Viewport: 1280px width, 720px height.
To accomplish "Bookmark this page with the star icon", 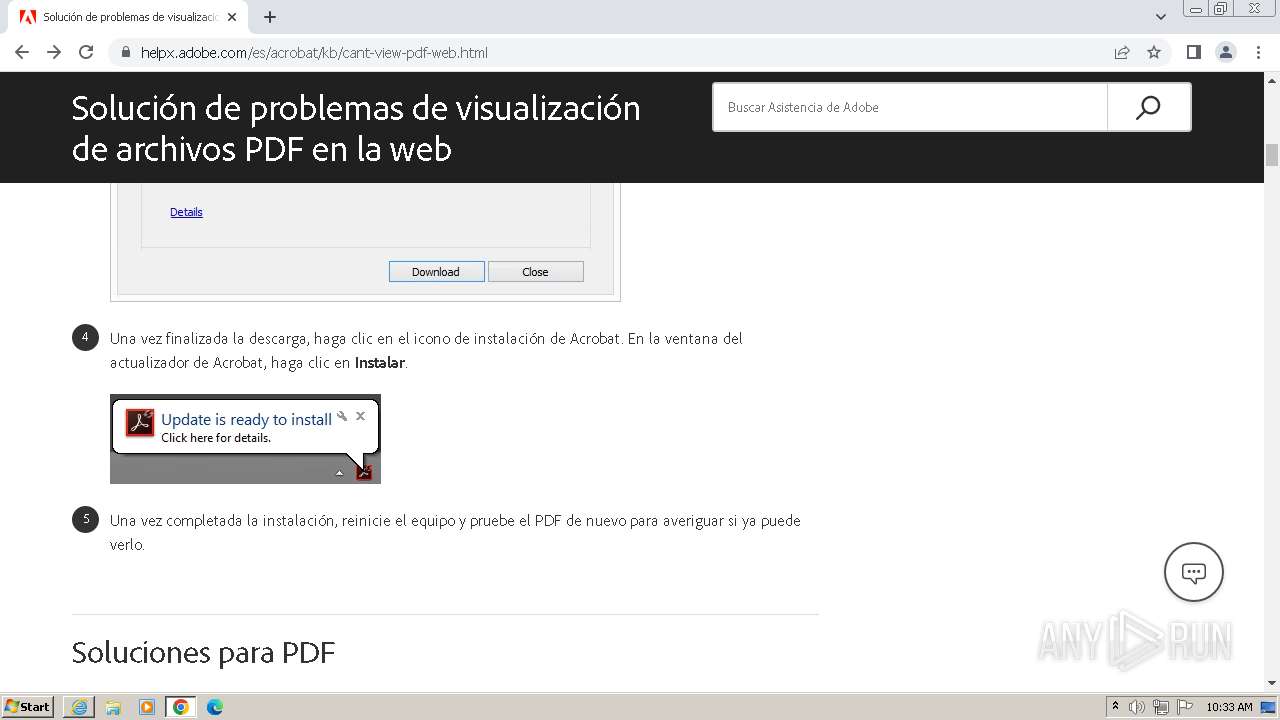I will click(1154, 52).
